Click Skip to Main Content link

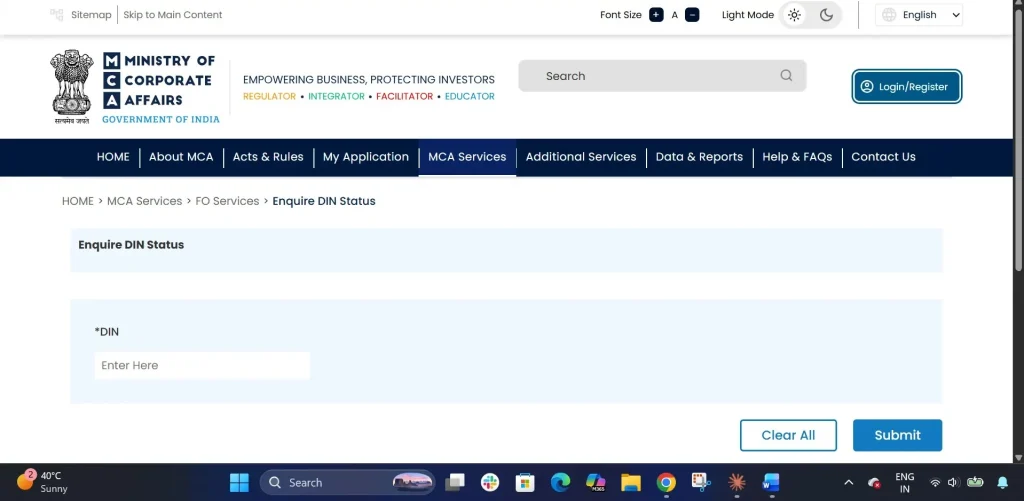coord(172,14)
